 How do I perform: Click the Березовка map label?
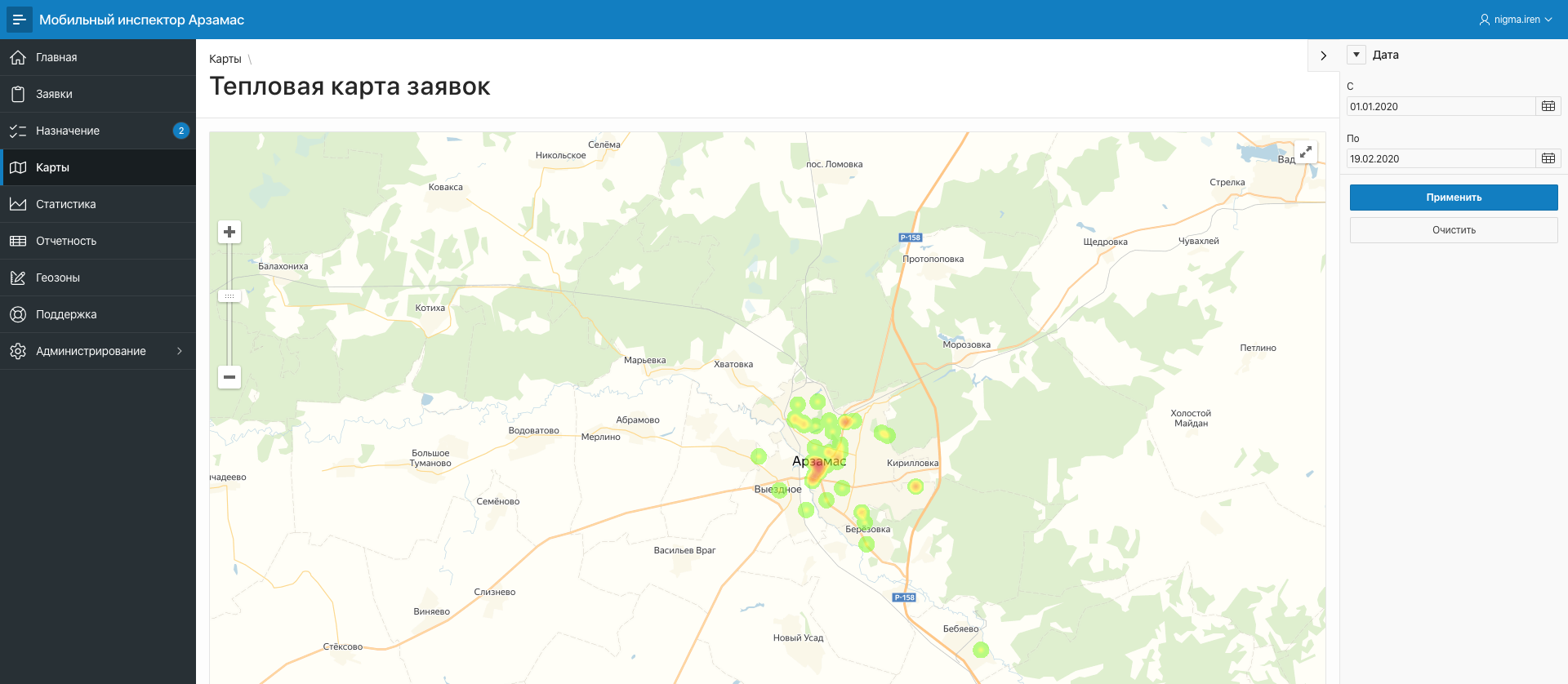click(x=868, y=529)
